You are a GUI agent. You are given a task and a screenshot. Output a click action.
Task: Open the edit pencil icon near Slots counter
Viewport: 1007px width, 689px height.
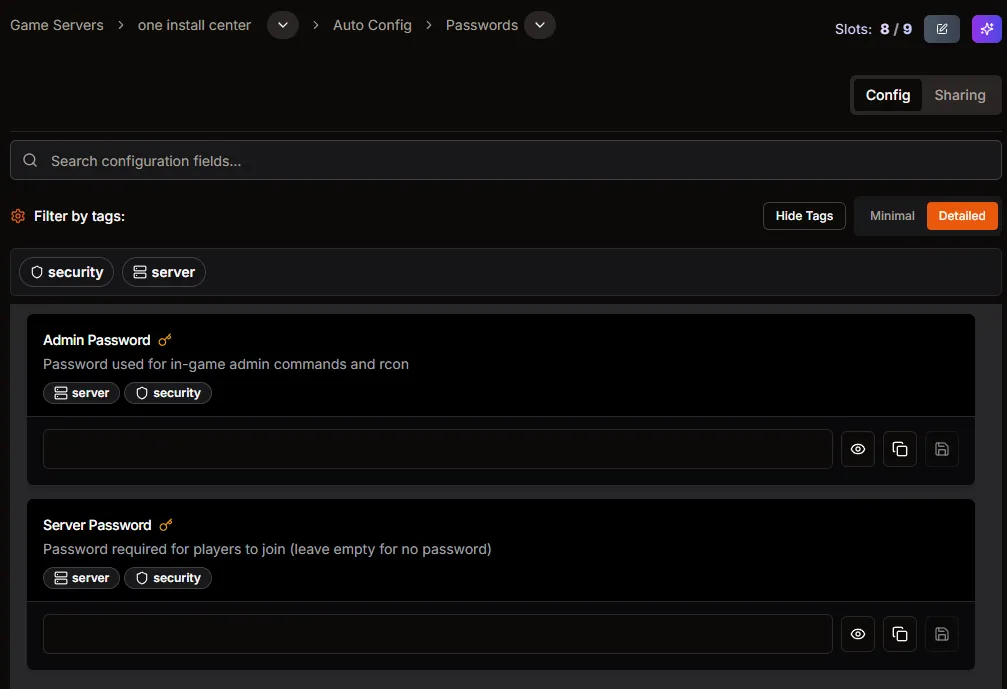[941, 29]
